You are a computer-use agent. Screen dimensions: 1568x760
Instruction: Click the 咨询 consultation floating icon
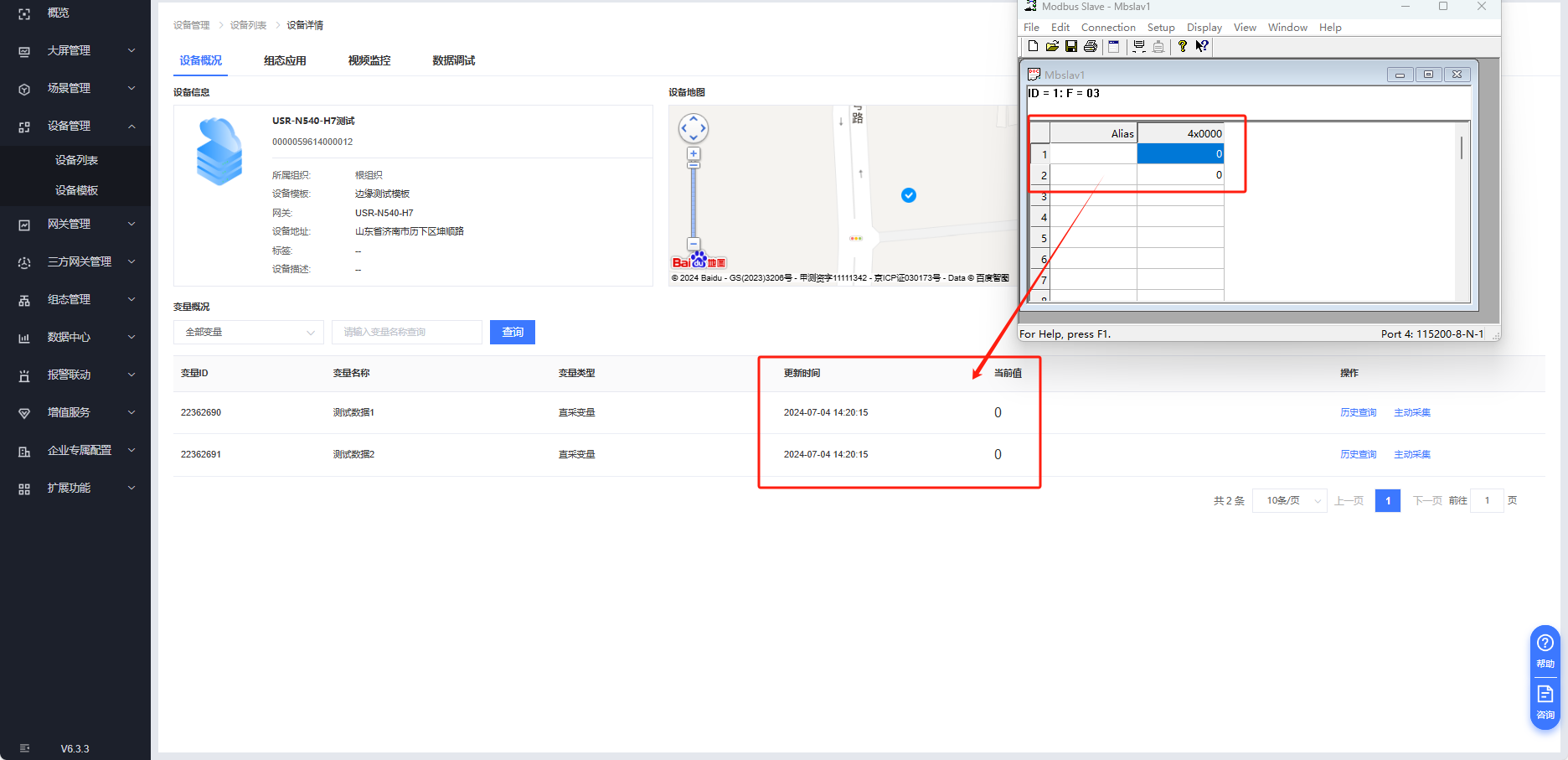pos(1545,701)
